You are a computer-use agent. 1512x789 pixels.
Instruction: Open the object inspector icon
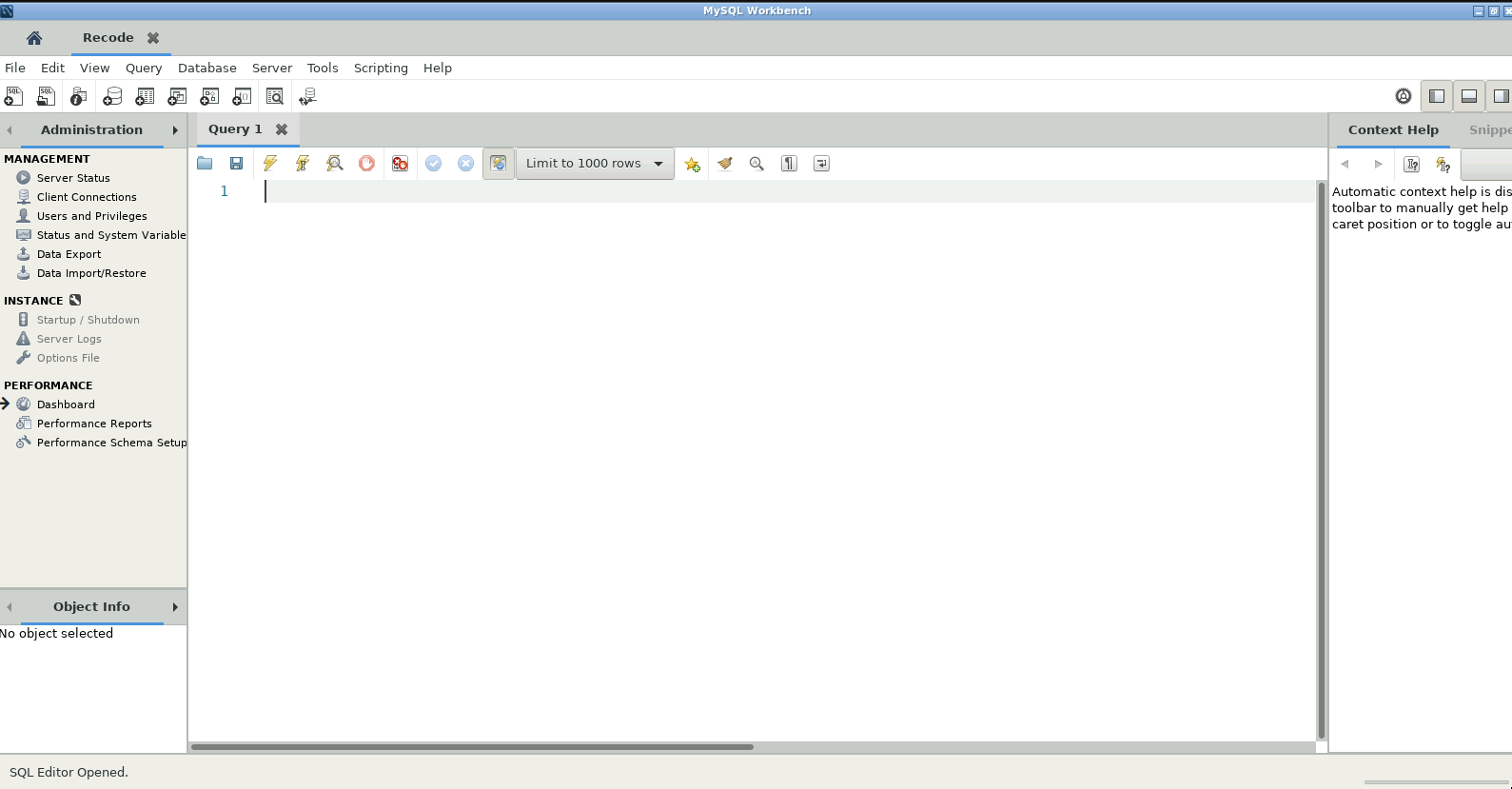[x=79, y=96]
